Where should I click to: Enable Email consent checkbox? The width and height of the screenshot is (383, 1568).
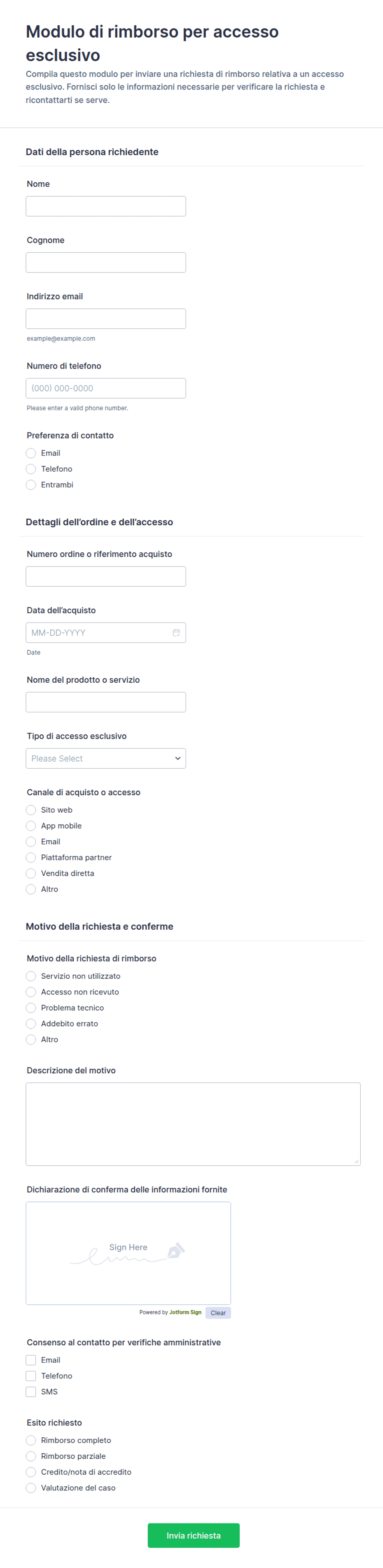[x=31, y=1360]
